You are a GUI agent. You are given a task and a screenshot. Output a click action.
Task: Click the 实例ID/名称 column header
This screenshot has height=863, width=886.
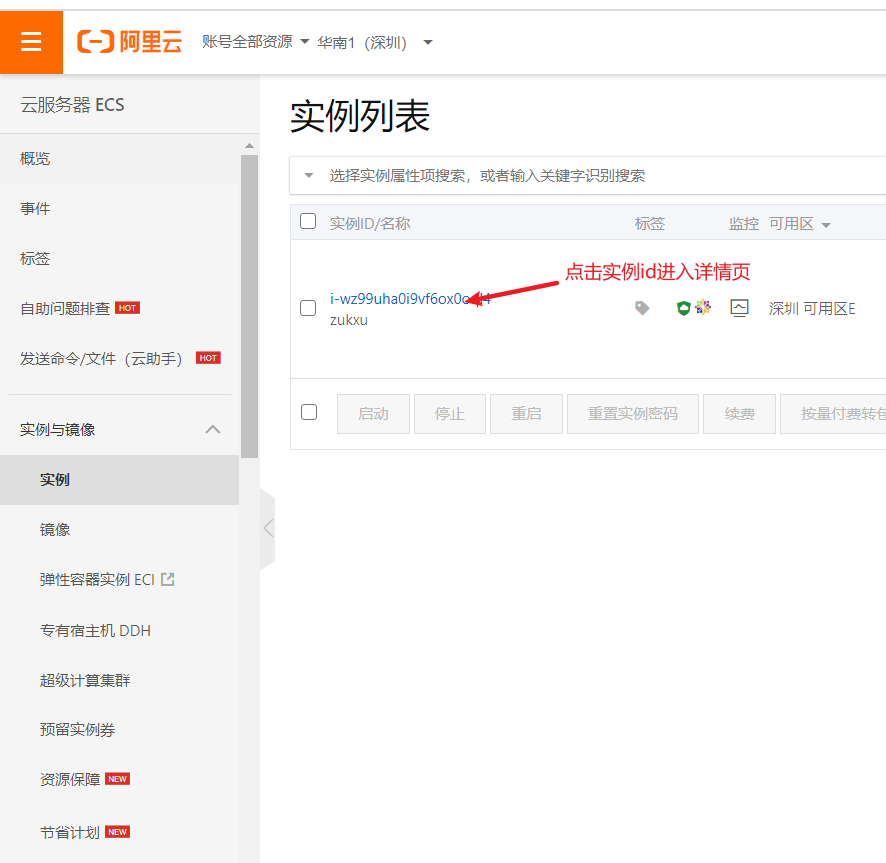click(370, 224)
